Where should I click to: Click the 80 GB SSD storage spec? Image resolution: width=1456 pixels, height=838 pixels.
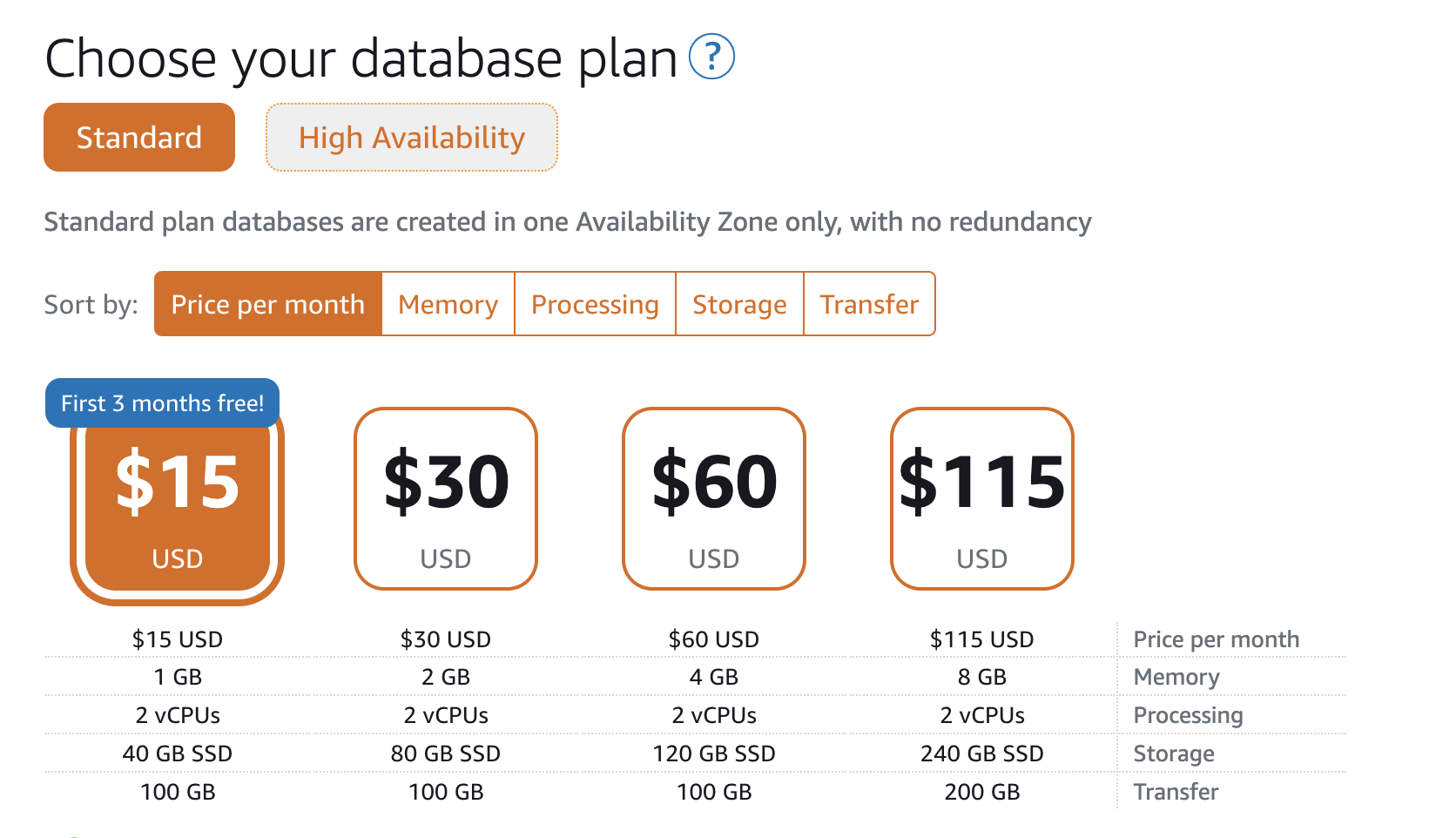click(x=446, y=754)
